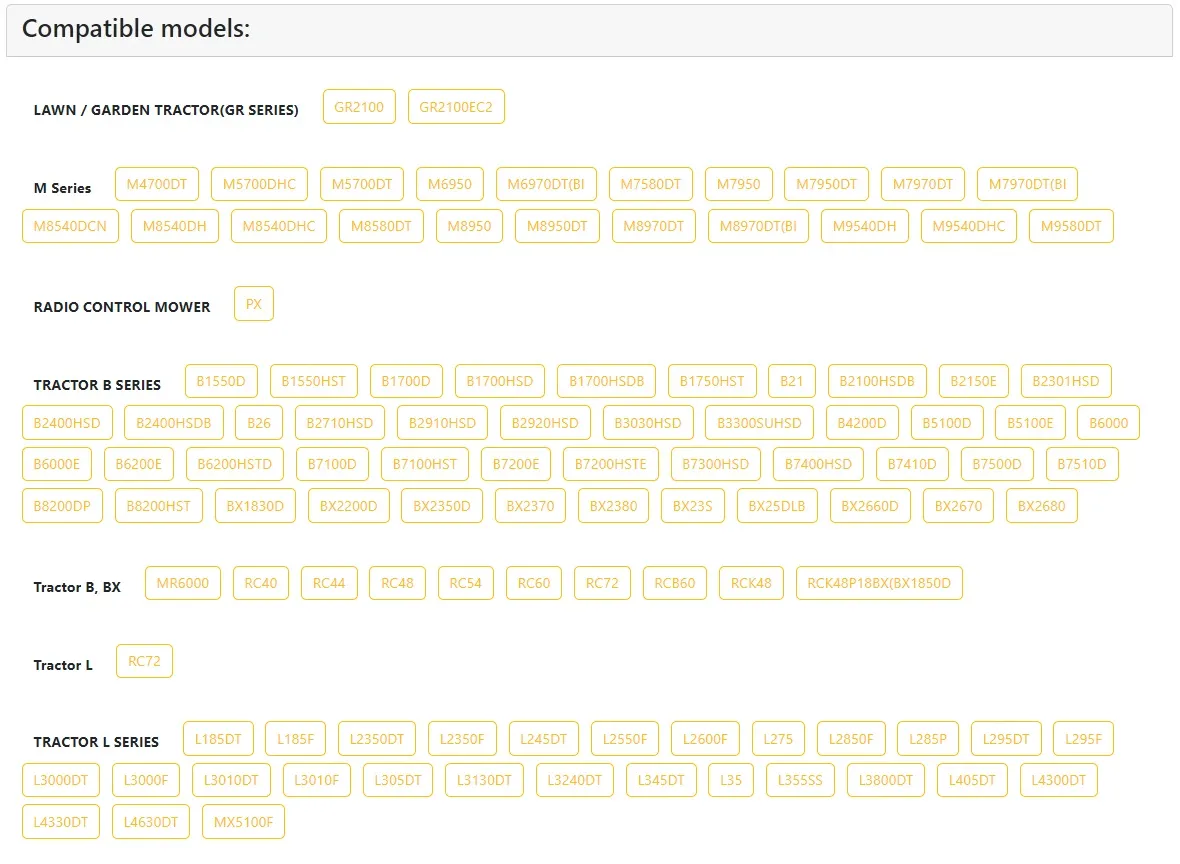Click the BX25DLB model tag
Screen dimensions: 1180x864
click(777, 506)
